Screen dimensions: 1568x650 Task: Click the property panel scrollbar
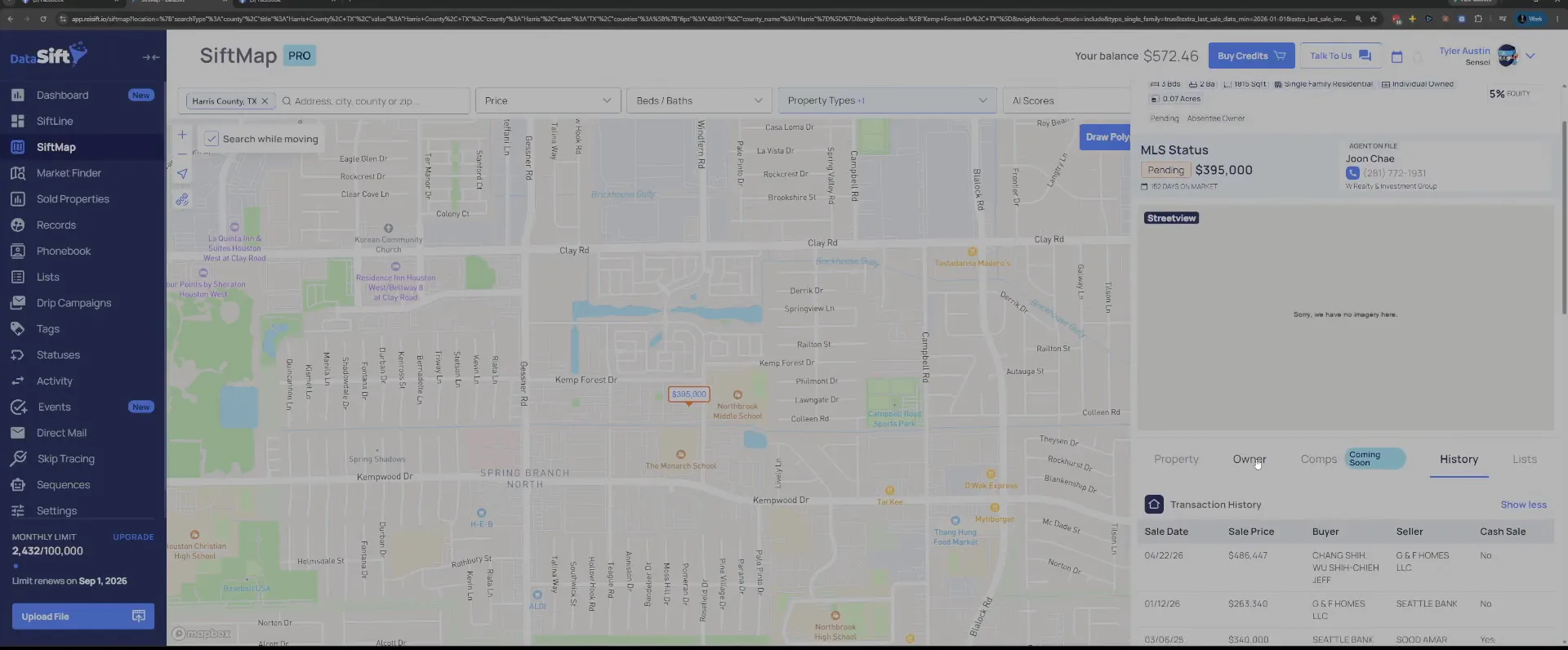(1564, 218)
